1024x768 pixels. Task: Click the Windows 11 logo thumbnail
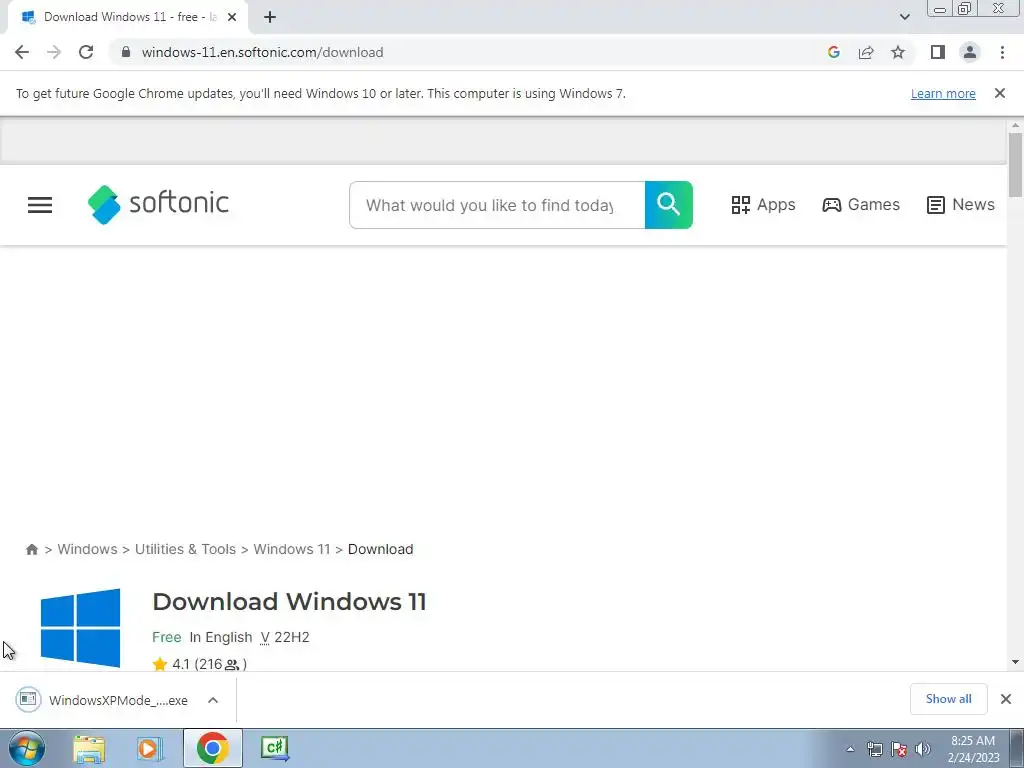point(80,628)
